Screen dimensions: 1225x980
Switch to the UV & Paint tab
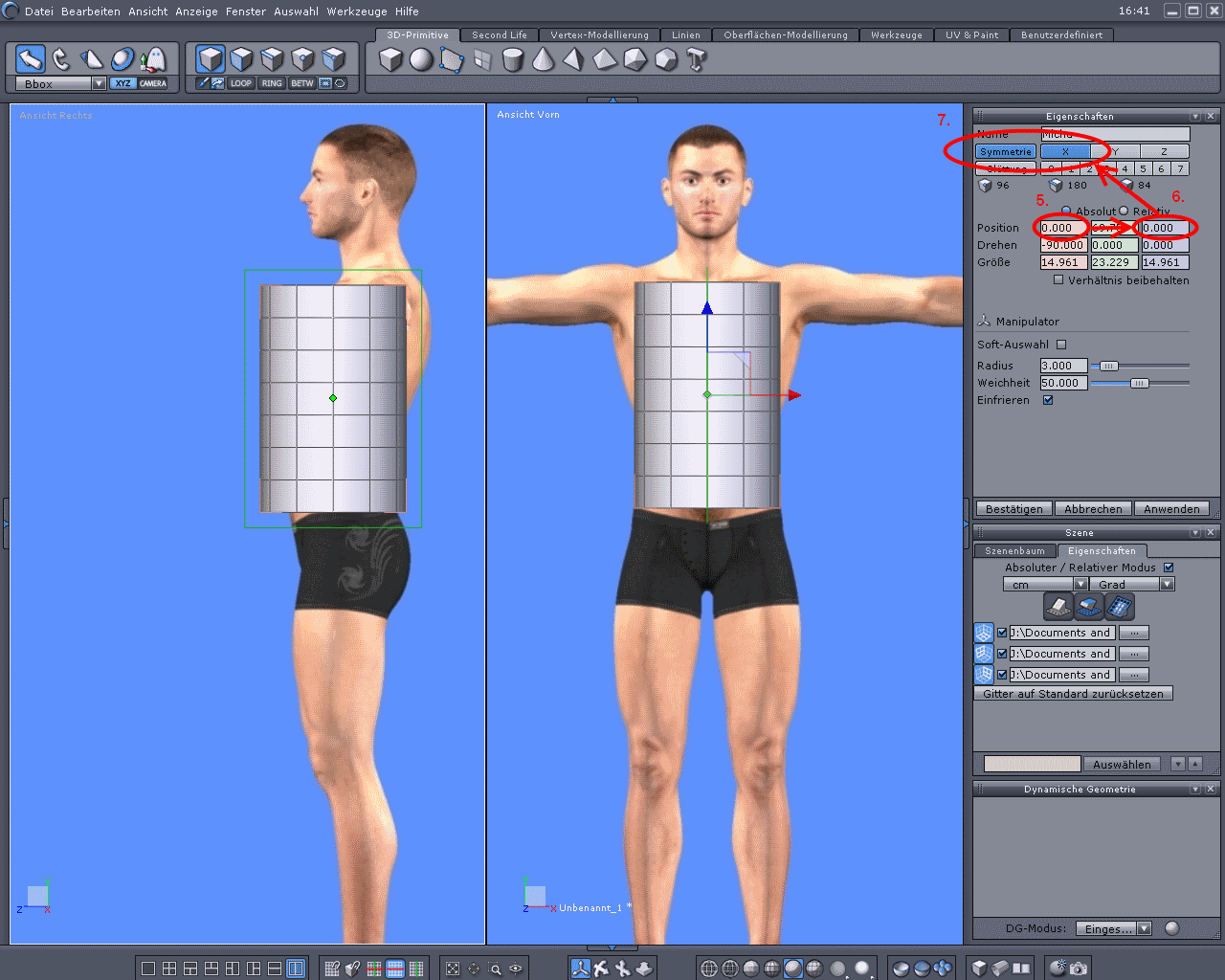971,35
